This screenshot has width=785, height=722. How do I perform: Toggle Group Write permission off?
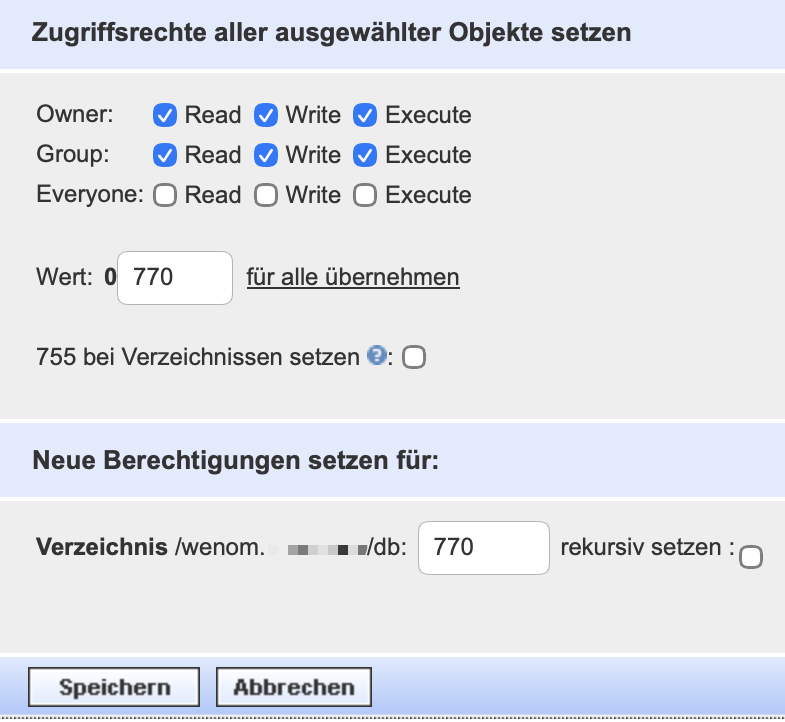[x=265, y=156]
